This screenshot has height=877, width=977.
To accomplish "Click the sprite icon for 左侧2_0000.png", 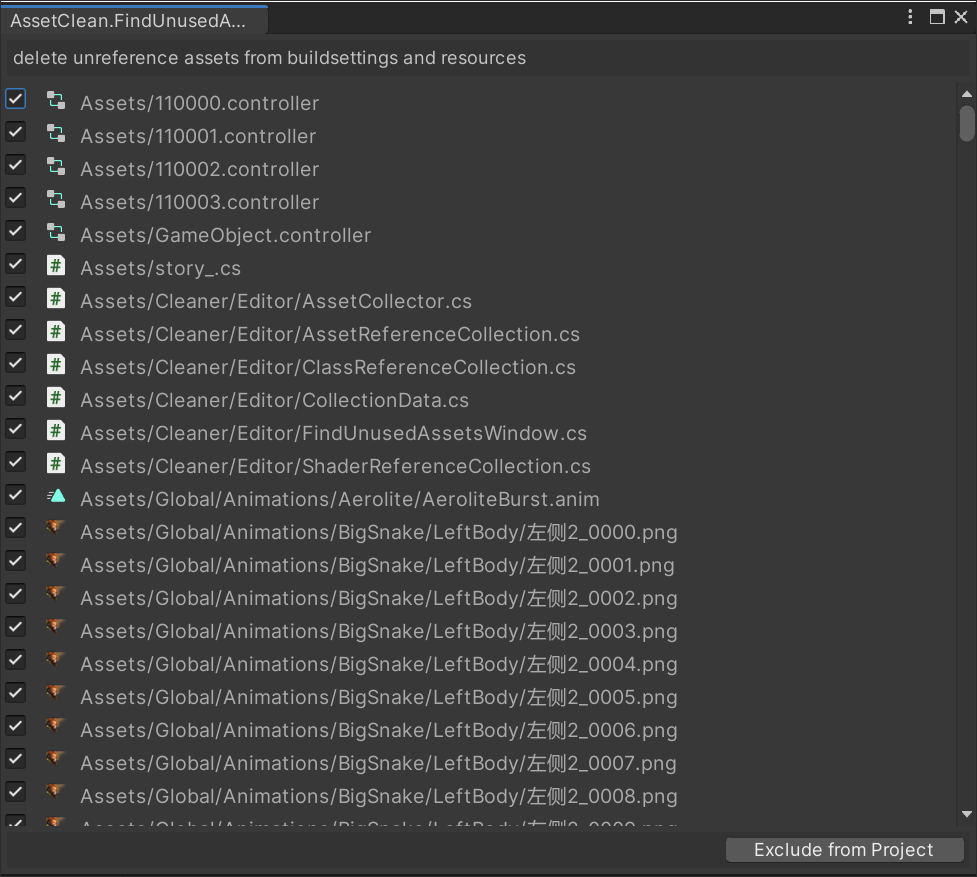I will click(56, 529).
